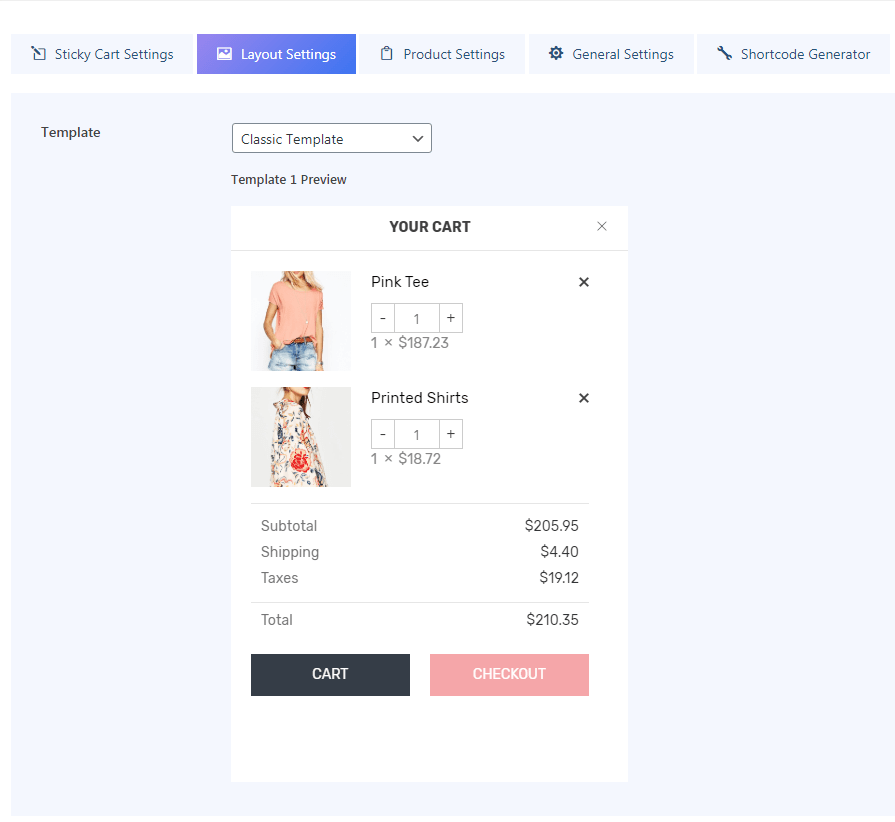Screen dimensions: 895x822
Task: Click the Printed Shirts product name
Action: point(419,398)
